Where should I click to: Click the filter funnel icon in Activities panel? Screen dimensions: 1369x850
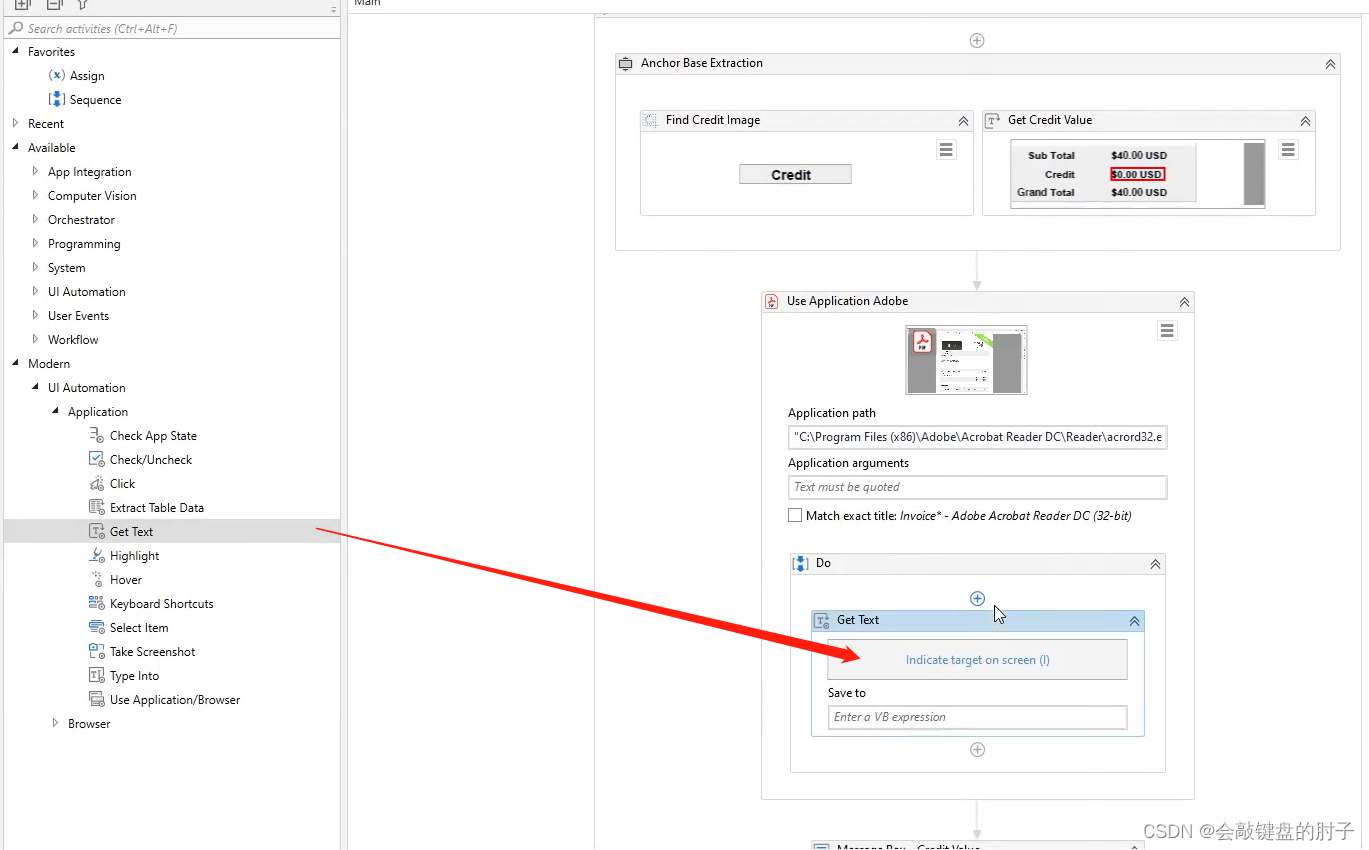click(84, 5)
